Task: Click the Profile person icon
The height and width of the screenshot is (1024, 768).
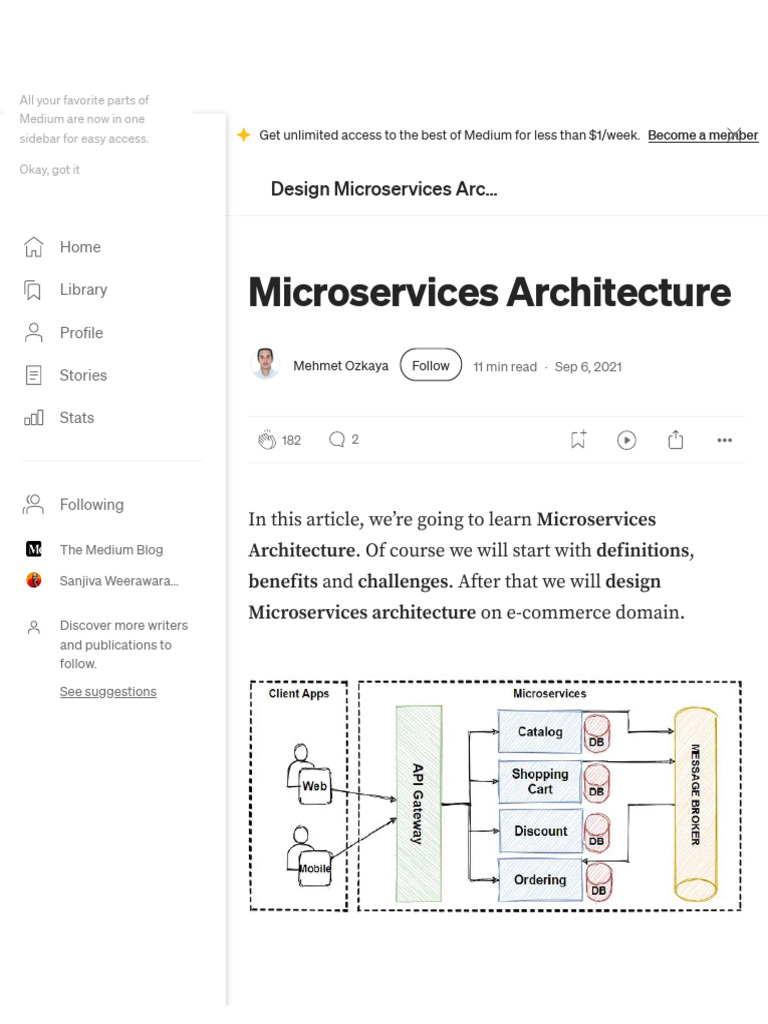Action: (x=33, y=332)
